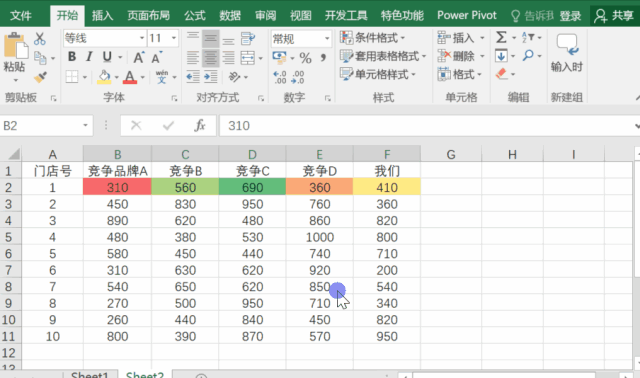
Task: Open the font name dropdown 等线
Action: pyautogui.click(x=142, y=38)
